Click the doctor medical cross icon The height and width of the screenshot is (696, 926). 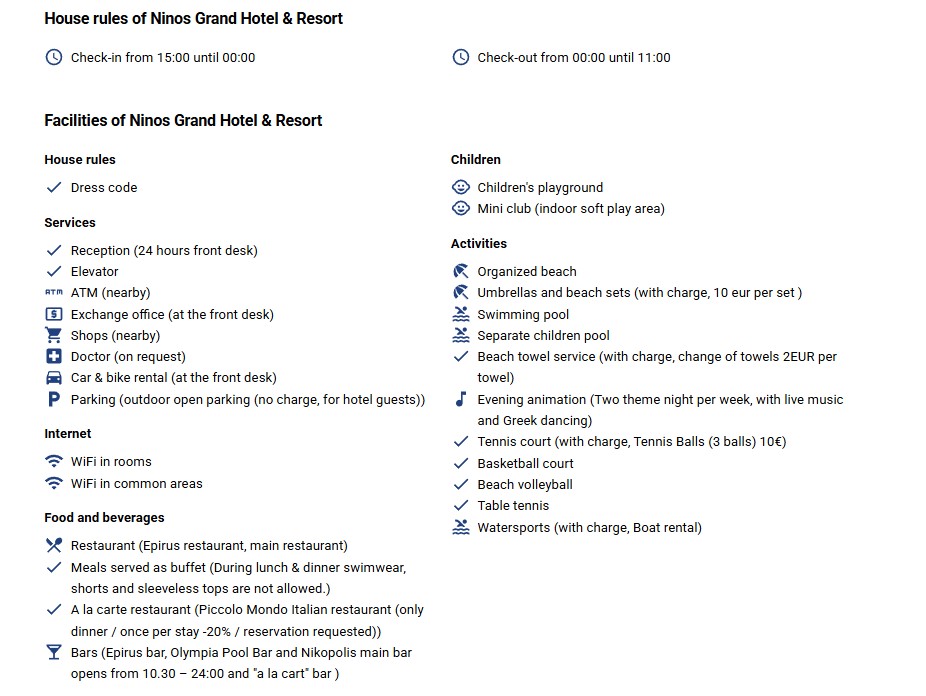tap(54, 357)
